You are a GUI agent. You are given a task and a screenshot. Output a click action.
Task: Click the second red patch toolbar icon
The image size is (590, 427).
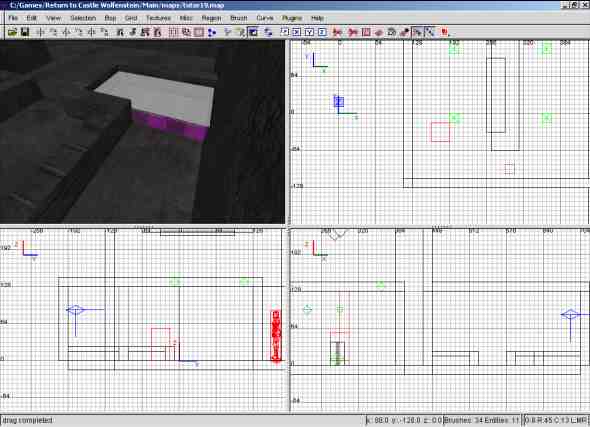353,32
